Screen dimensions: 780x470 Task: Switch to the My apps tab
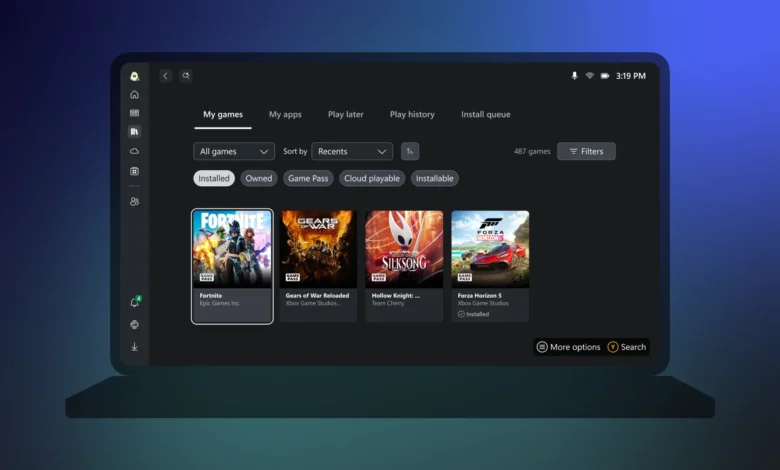coord(285,114)
